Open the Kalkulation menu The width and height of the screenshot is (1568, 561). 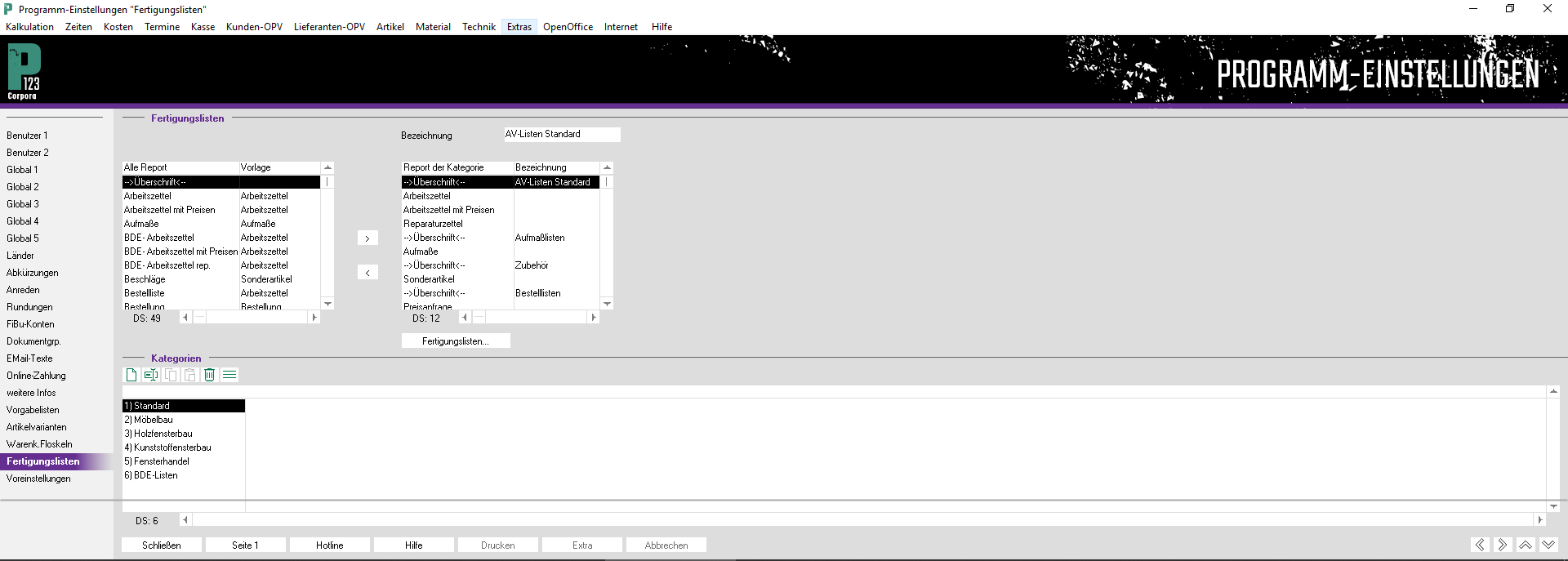pos(30,27)
